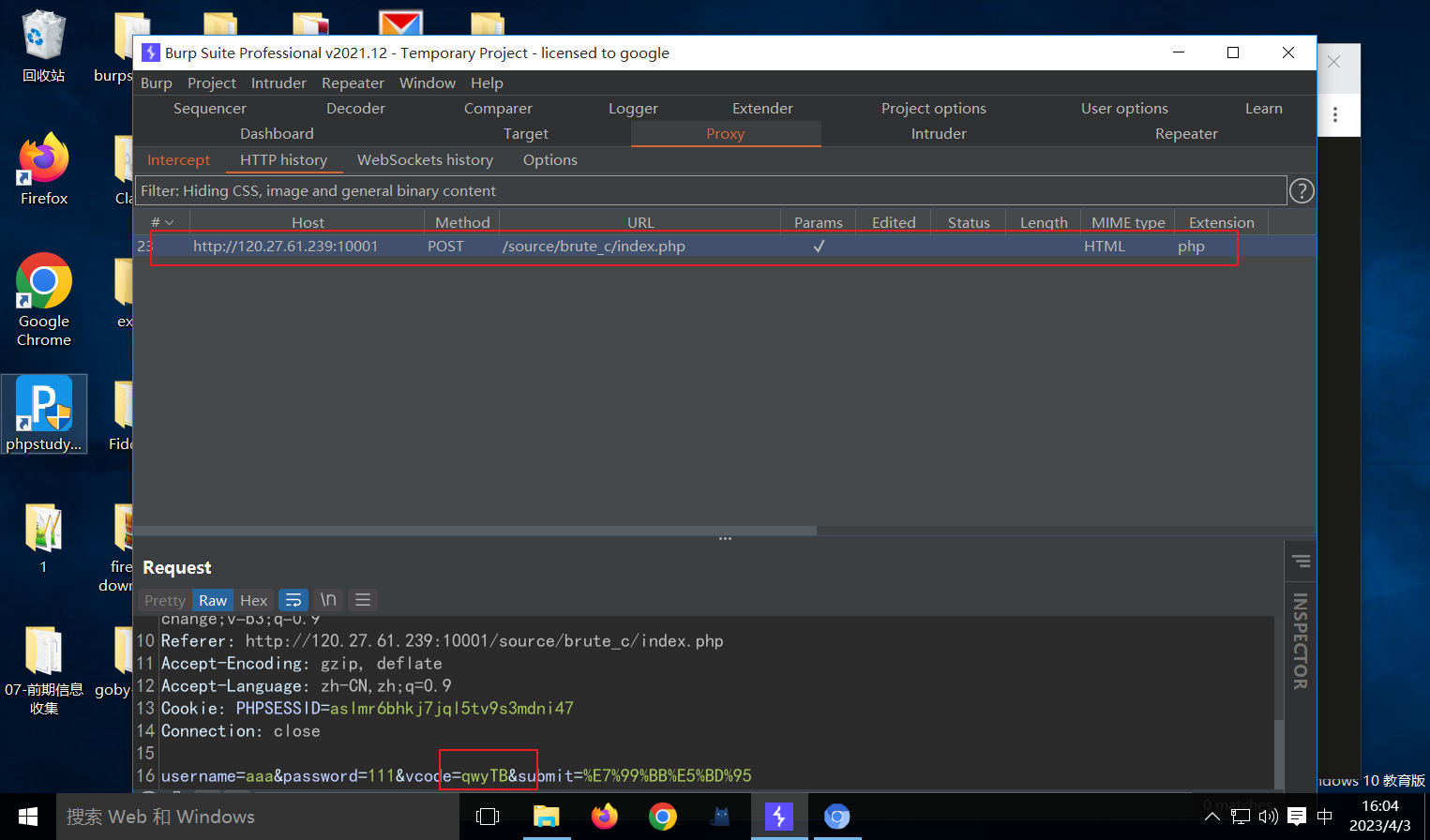
Task: Switch to the Logger tab
Action: pos(633,109)
